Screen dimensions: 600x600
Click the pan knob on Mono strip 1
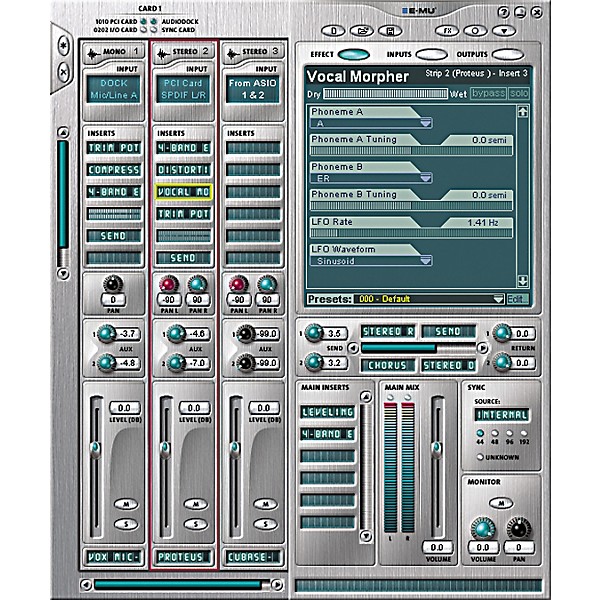tap(113, 284)
